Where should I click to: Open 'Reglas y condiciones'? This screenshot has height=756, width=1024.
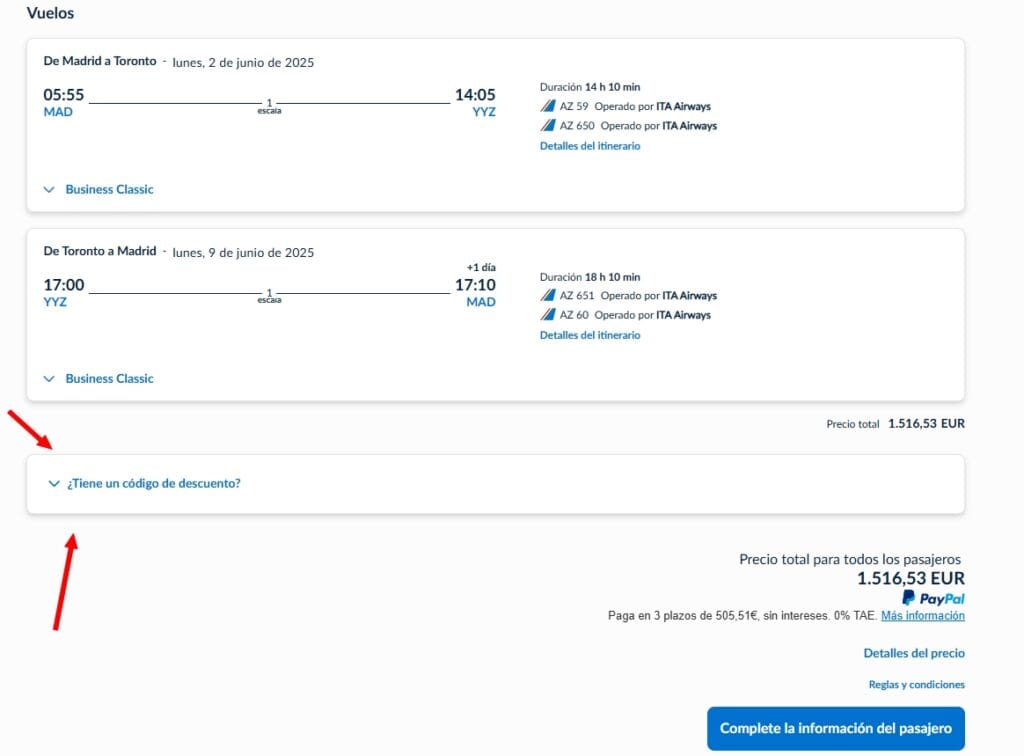tap(916, 685)
